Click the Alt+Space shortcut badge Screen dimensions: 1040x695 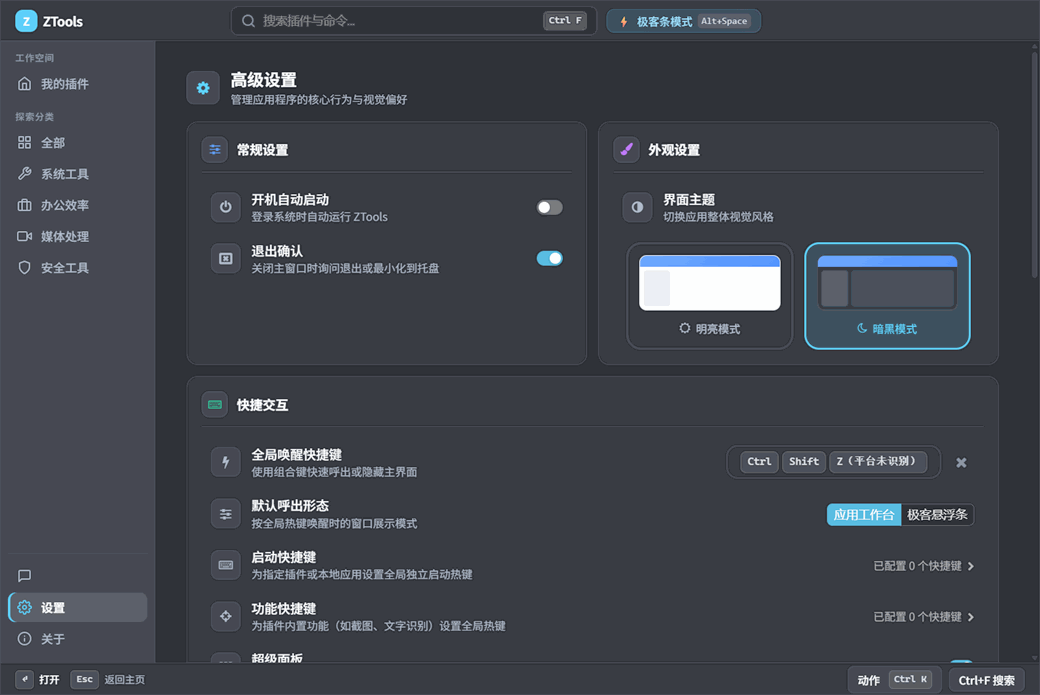[724, 21]
